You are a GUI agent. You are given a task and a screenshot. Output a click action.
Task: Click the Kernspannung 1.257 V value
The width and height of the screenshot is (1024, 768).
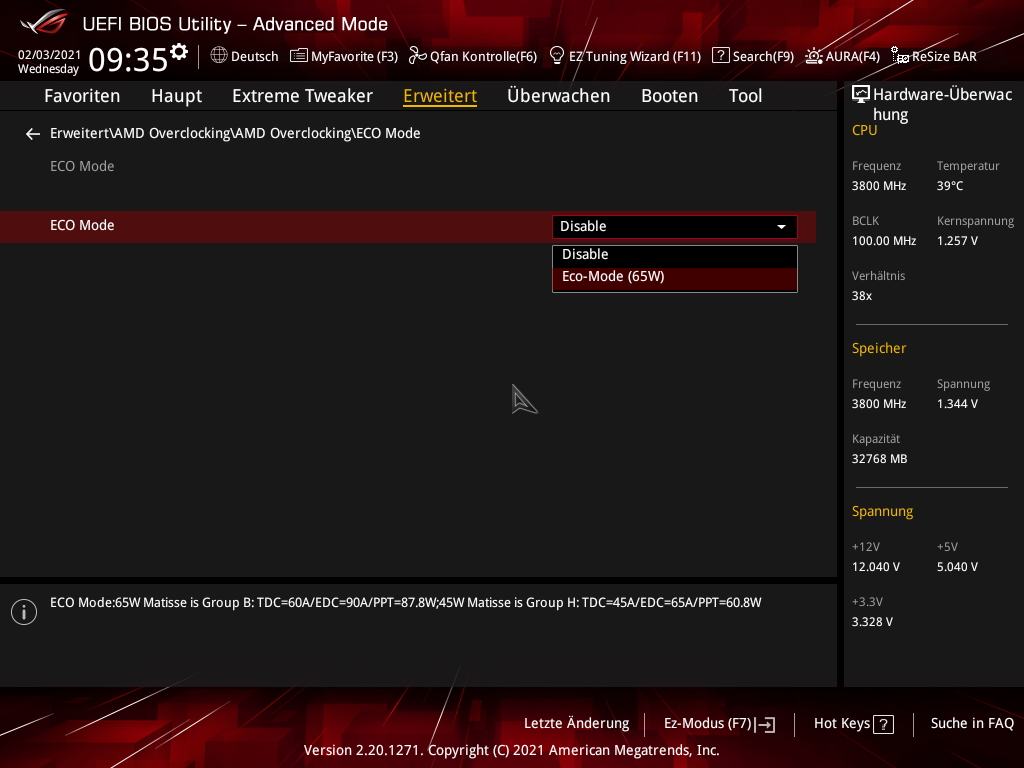coord(957,241)
